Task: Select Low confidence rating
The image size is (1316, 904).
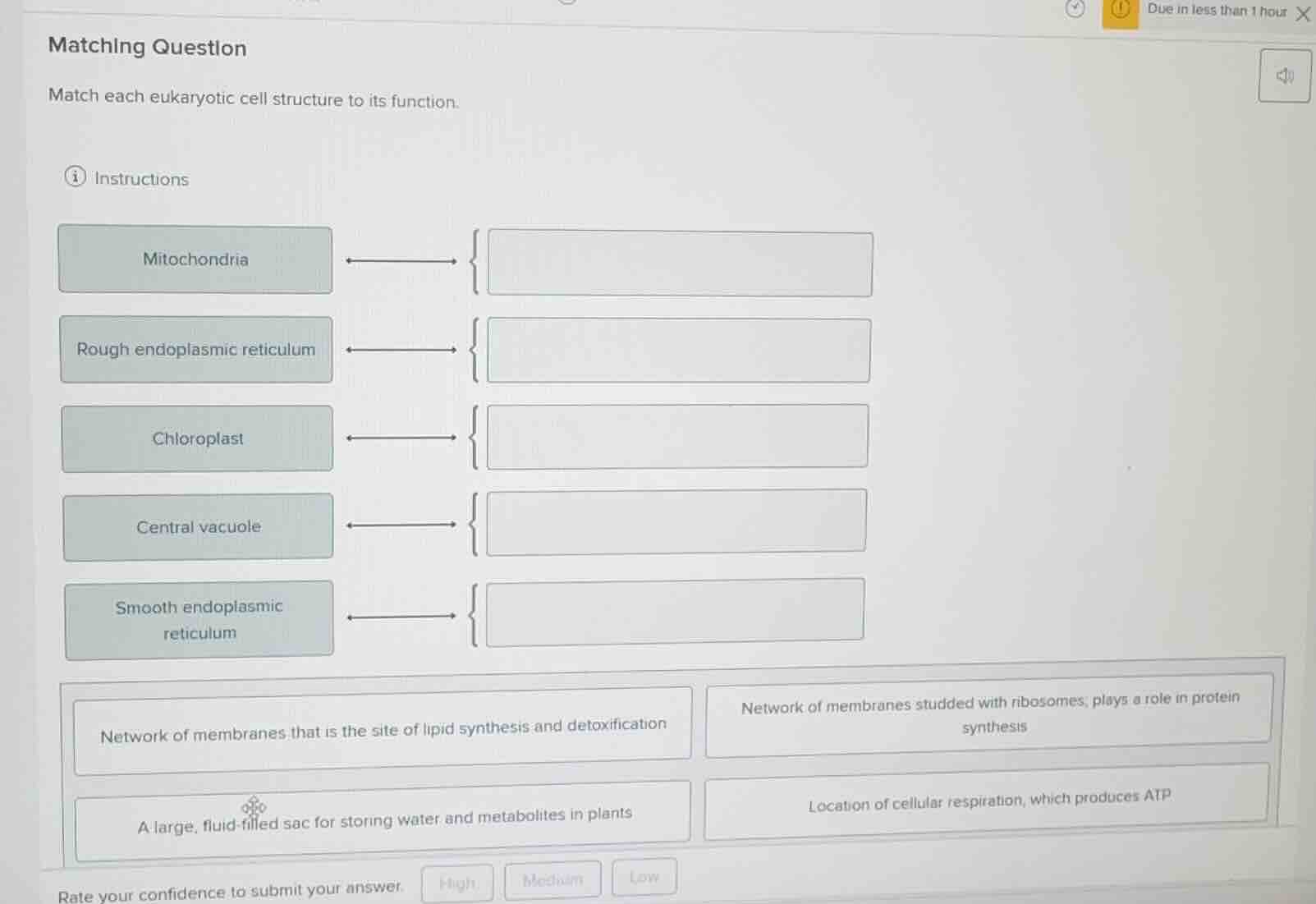Action: click(x=644, y=877)
